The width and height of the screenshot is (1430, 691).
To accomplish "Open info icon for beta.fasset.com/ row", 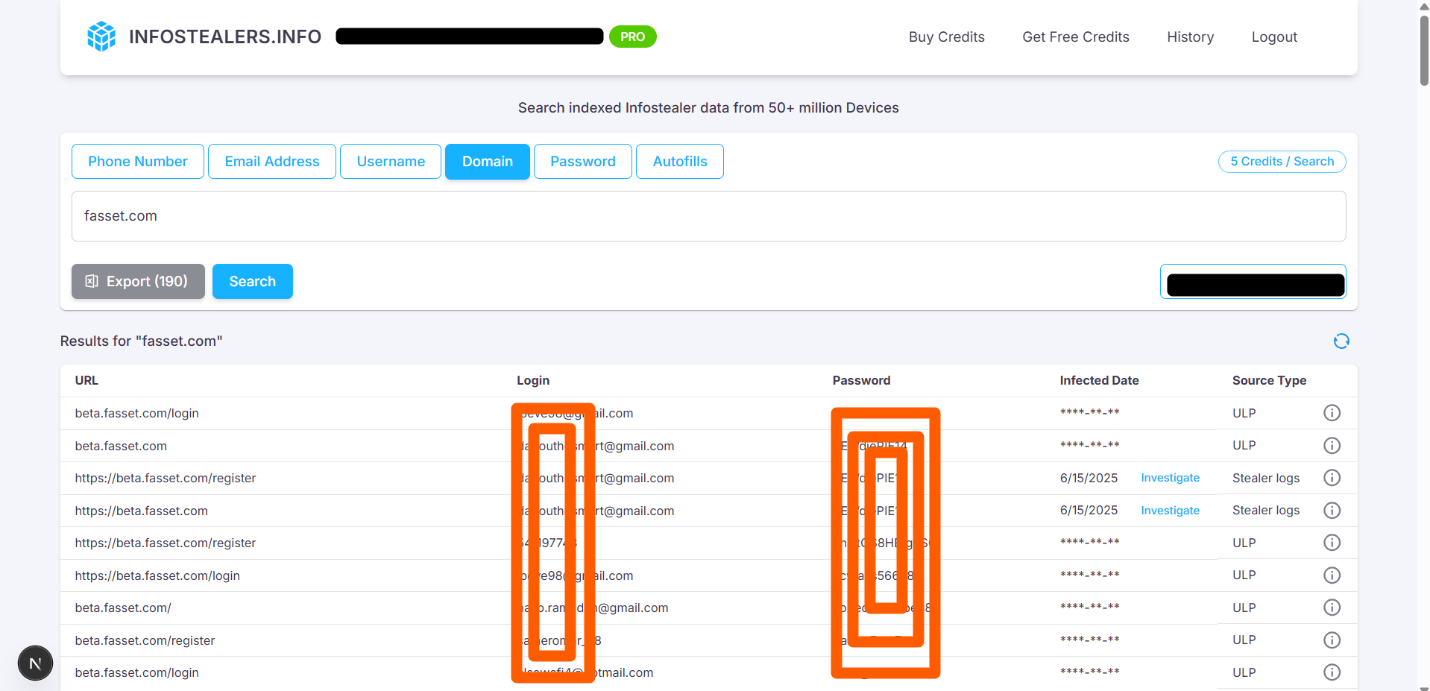I will [x=1332, y=608].
